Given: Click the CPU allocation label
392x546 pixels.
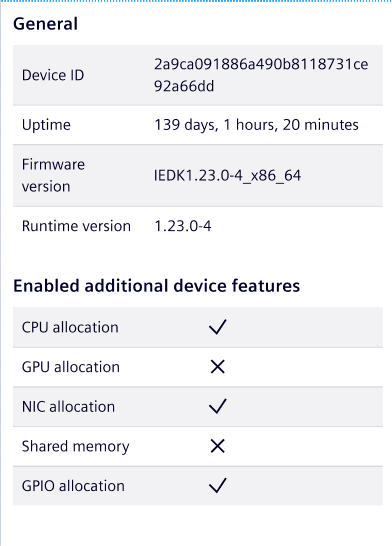Looking at the screenshot, I should pos(70,327).
